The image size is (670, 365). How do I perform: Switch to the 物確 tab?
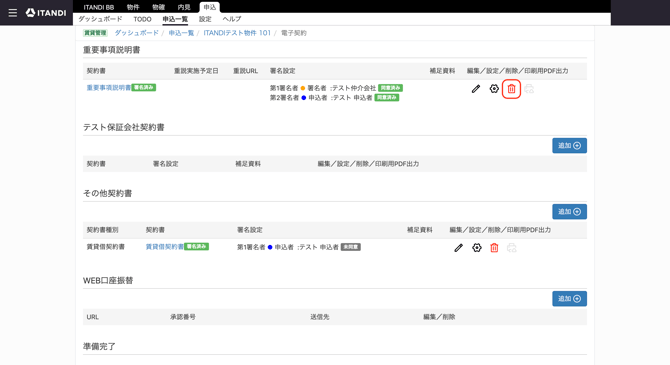(x=159, y=7)
